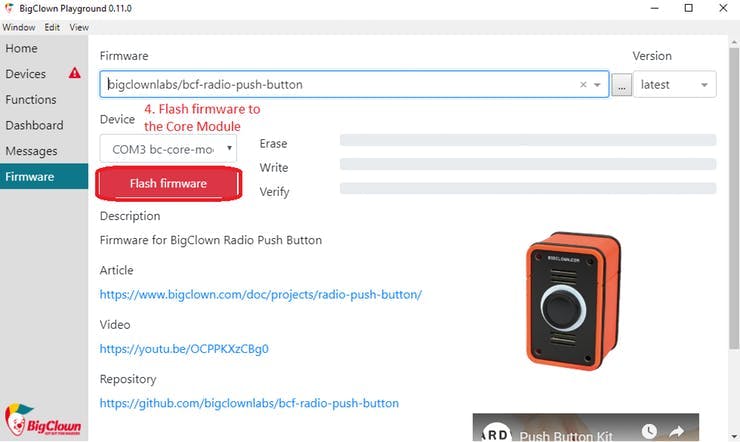Open the github.com bcf-radio-push-button repository link
The width and height of the screenshot is (740, 442).
[249, 403]
